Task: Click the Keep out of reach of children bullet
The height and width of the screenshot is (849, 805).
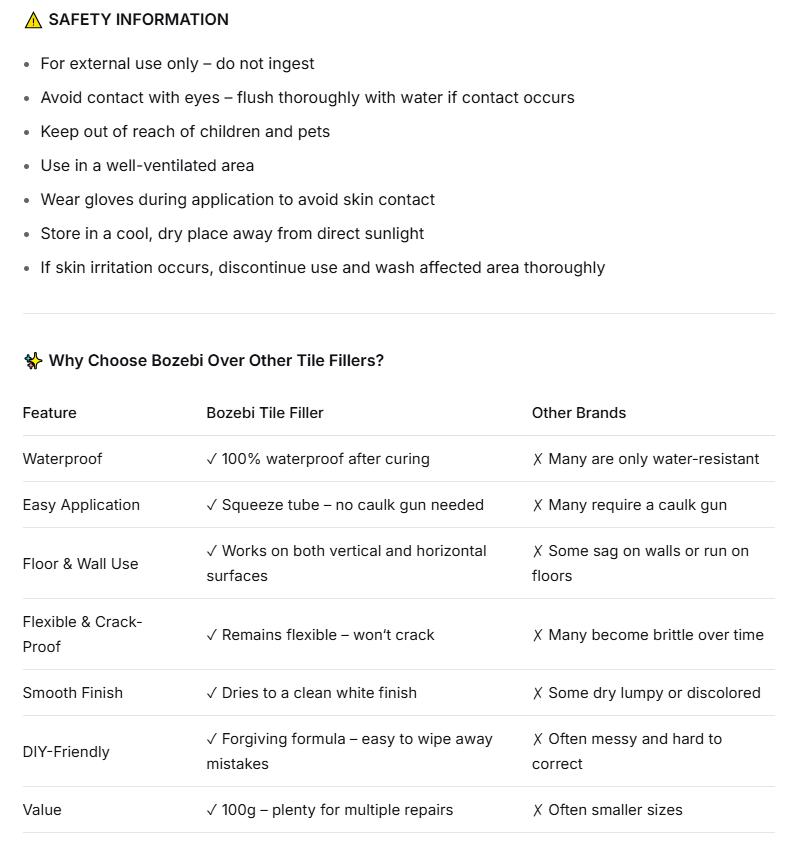Action: tap(185, 132)
